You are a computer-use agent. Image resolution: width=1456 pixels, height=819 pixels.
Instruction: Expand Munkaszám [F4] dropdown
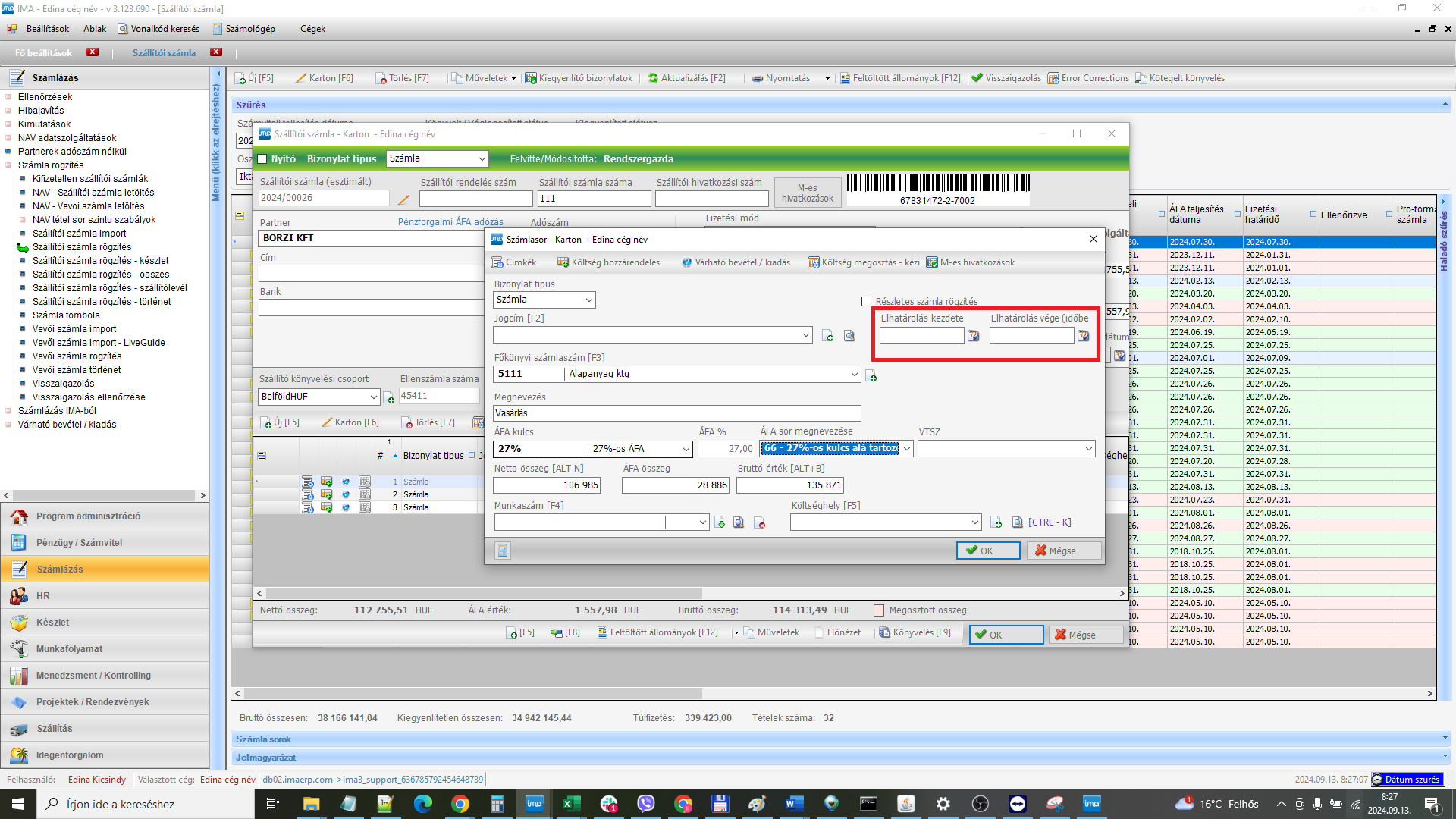(x=702, y=522)
